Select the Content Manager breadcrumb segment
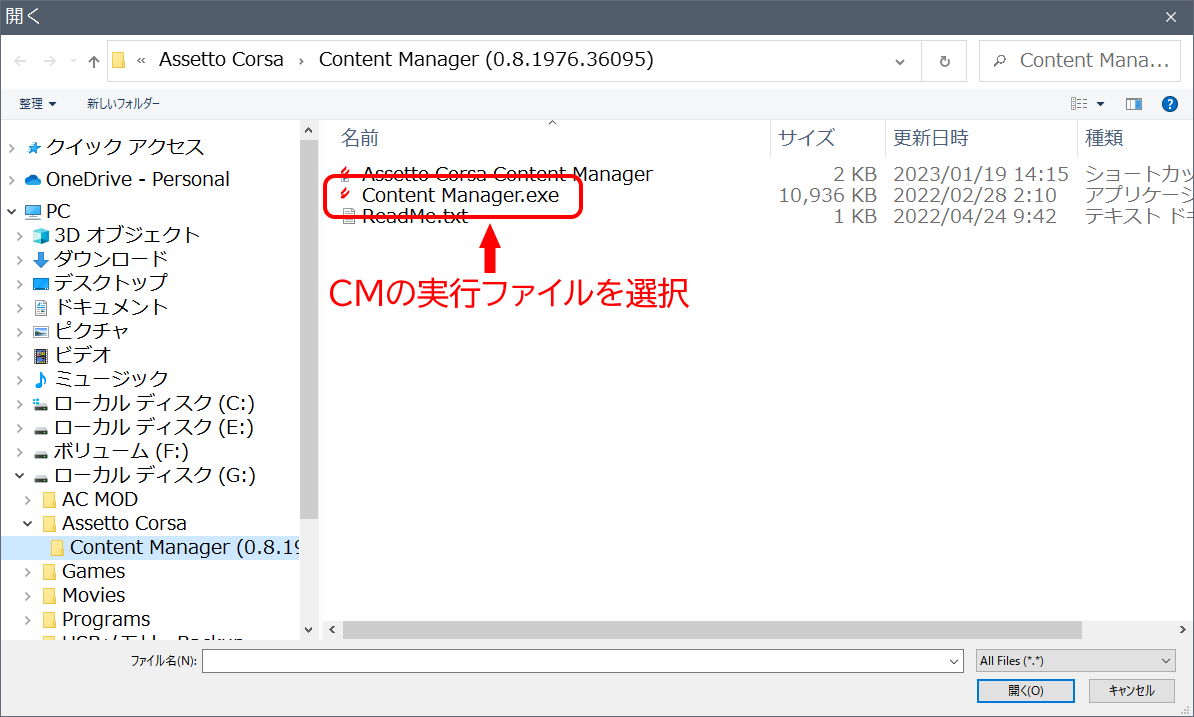 tap(486, 59)
